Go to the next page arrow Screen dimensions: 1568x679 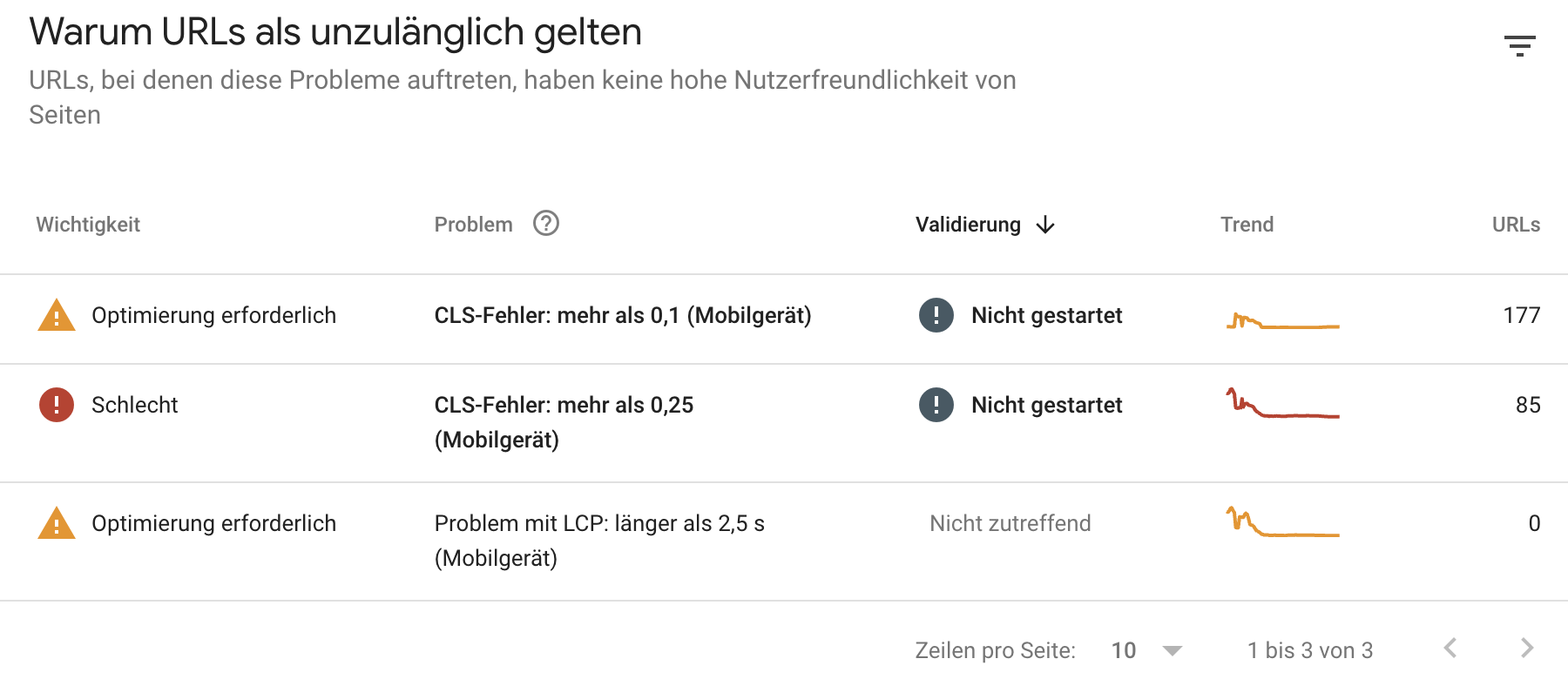coord(1527,648)
